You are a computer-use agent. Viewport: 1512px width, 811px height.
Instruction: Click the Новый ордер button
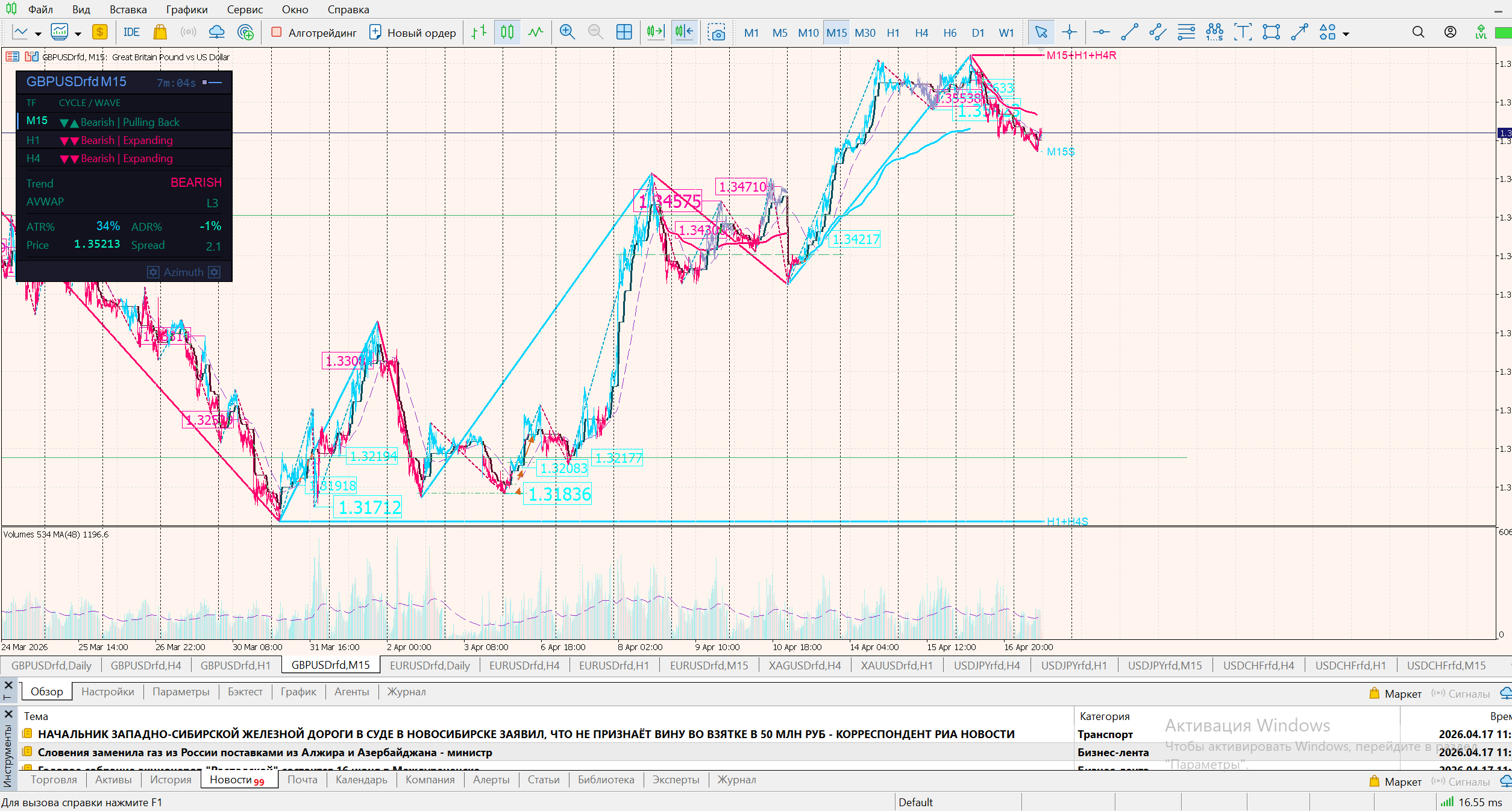point(412,33)
